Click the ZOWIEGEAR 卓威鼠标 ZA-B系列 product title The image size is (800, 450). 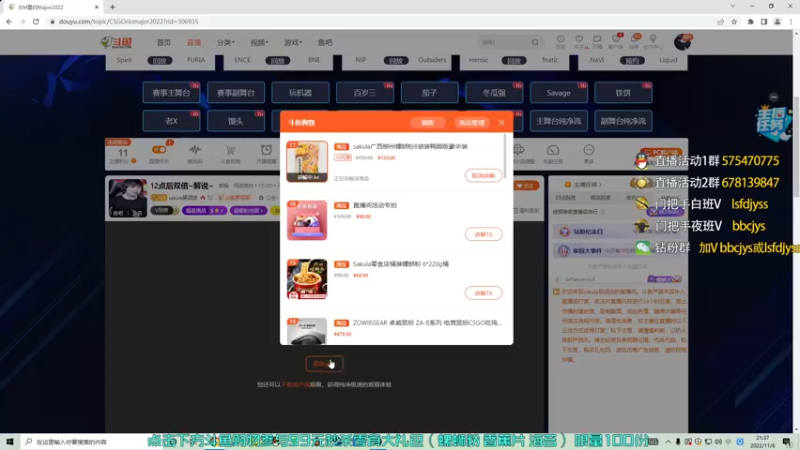(427, 322)
